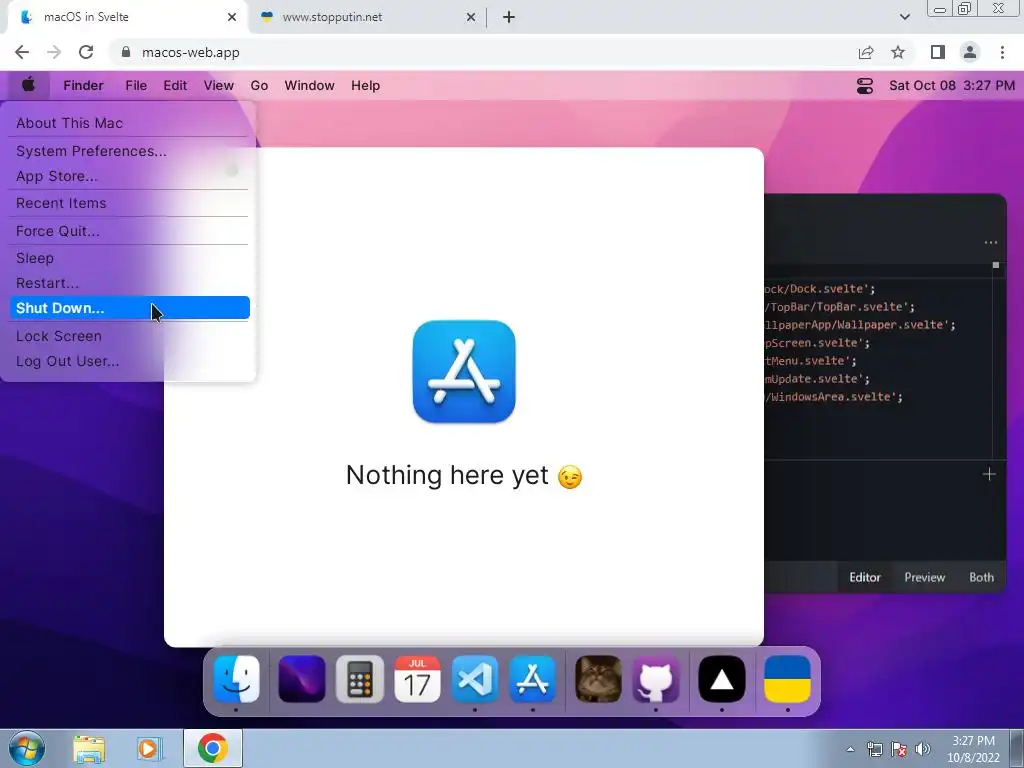Bookmark this page with the star icon

click(898, 52)
